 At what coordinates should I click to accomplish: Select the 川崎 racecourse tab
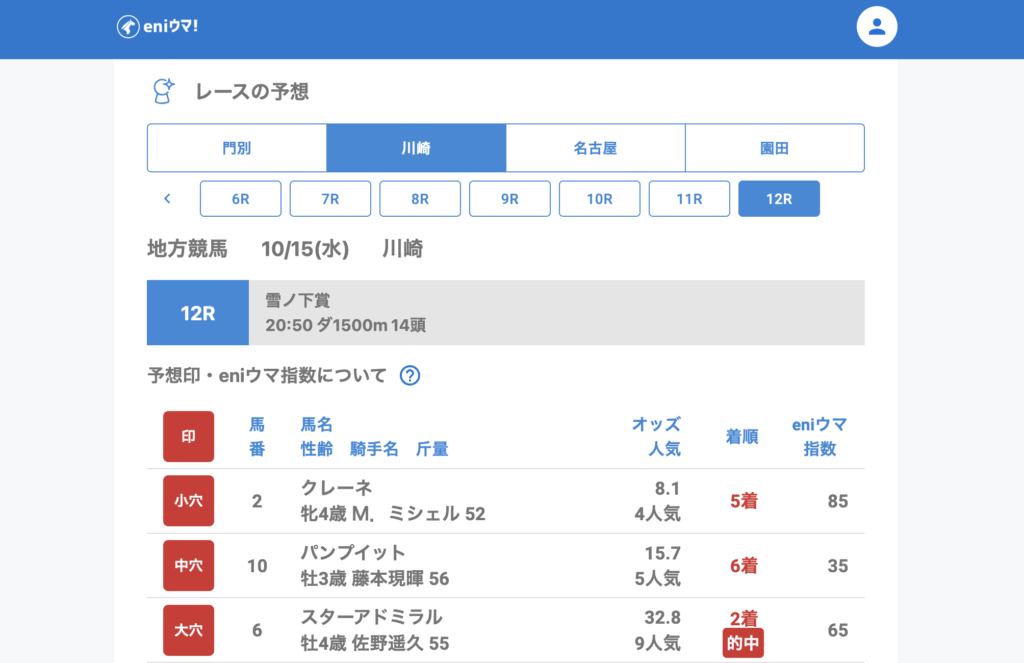(x=416, y=148)
